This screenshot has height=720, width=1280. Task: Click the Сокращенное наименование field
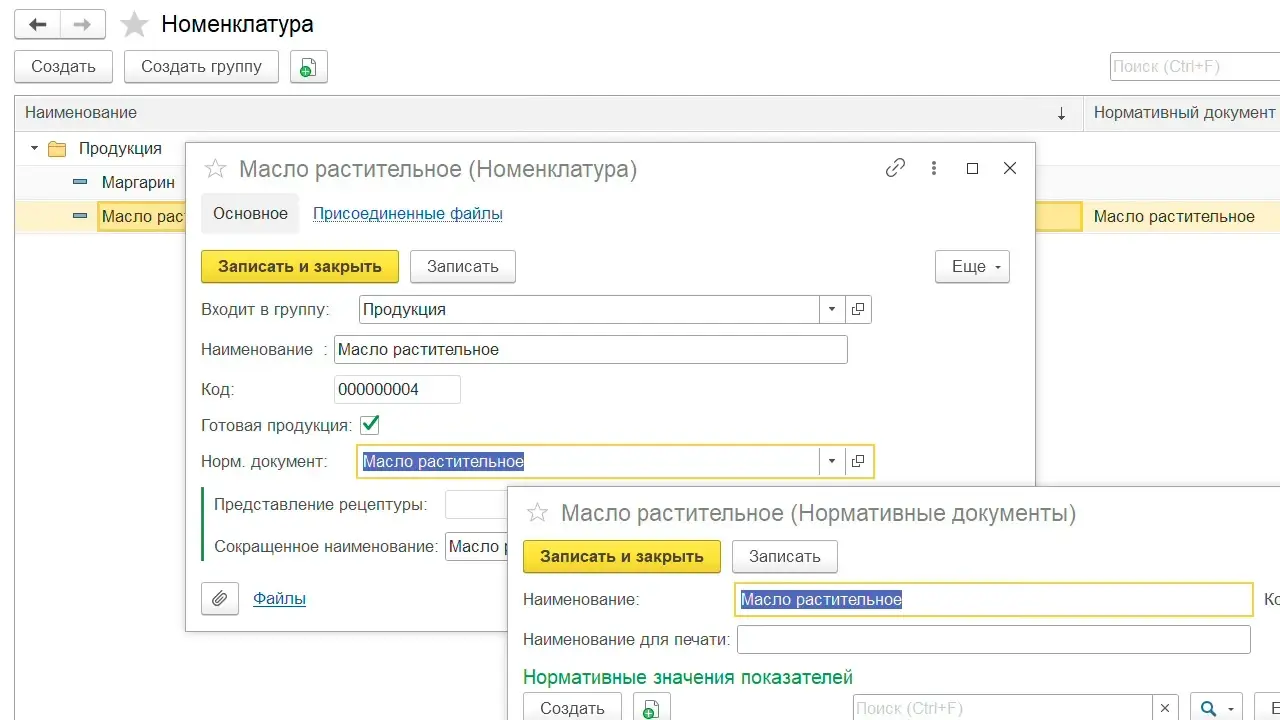click(x=476, y=547)
